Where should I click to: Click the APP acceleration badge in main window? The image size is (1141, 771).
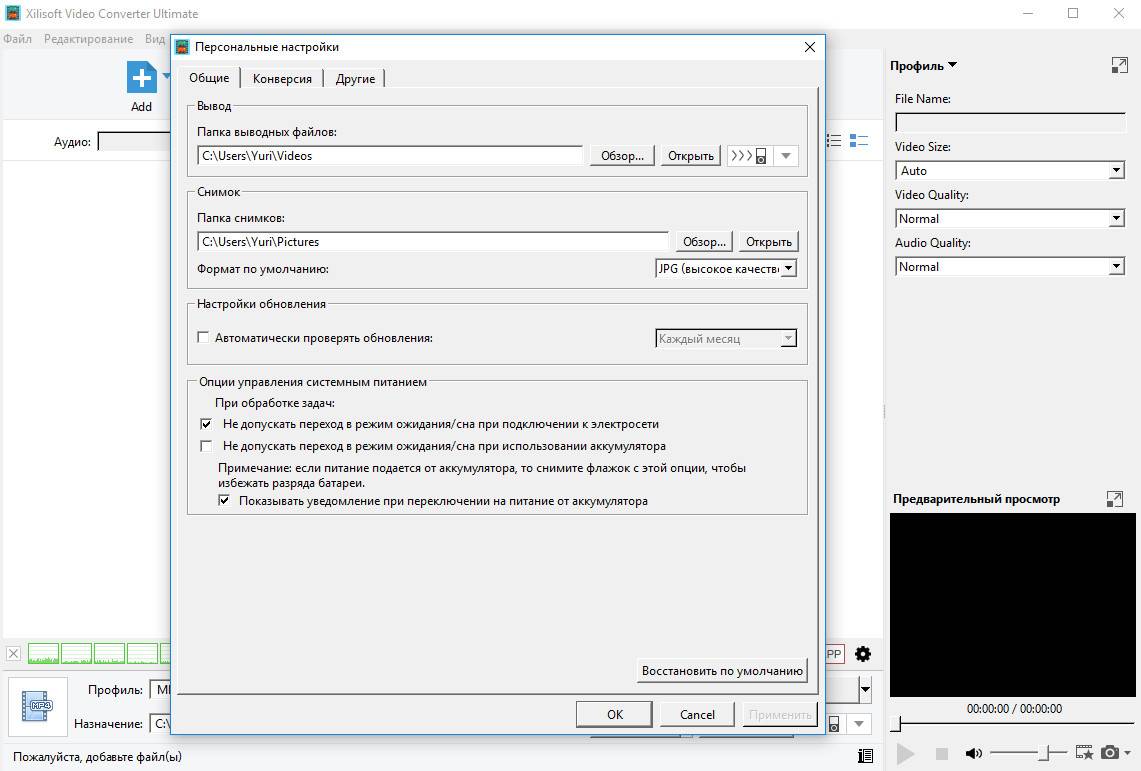pyautogui.click(x=834, y=654)
